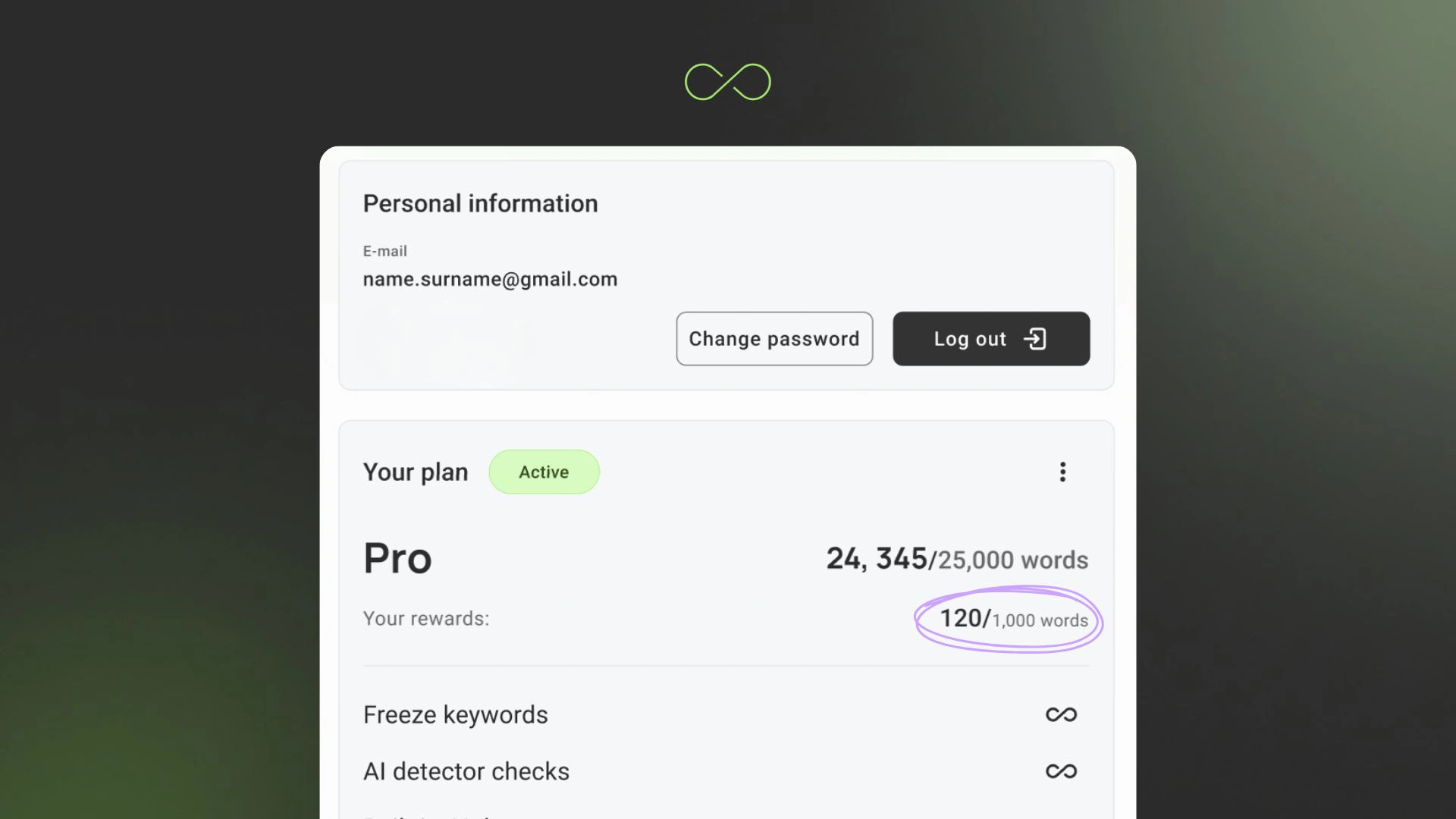Click the Log out arrow icon
This screenshot has height=819, width=1456.
[x=1035, y=339]
